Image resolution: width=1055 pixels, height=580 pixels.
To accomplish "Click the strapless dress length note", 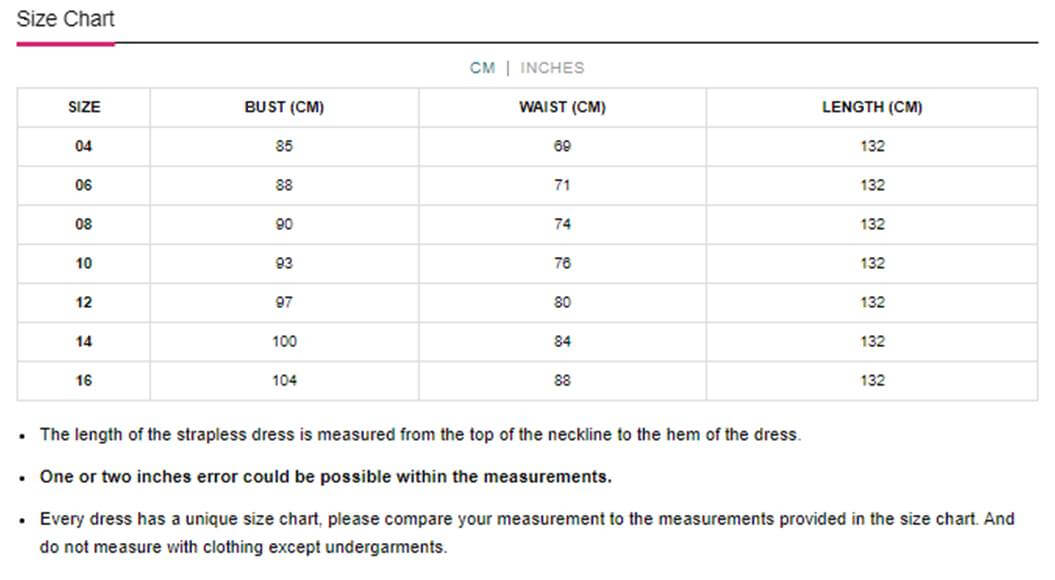I will tap(420, 435).
